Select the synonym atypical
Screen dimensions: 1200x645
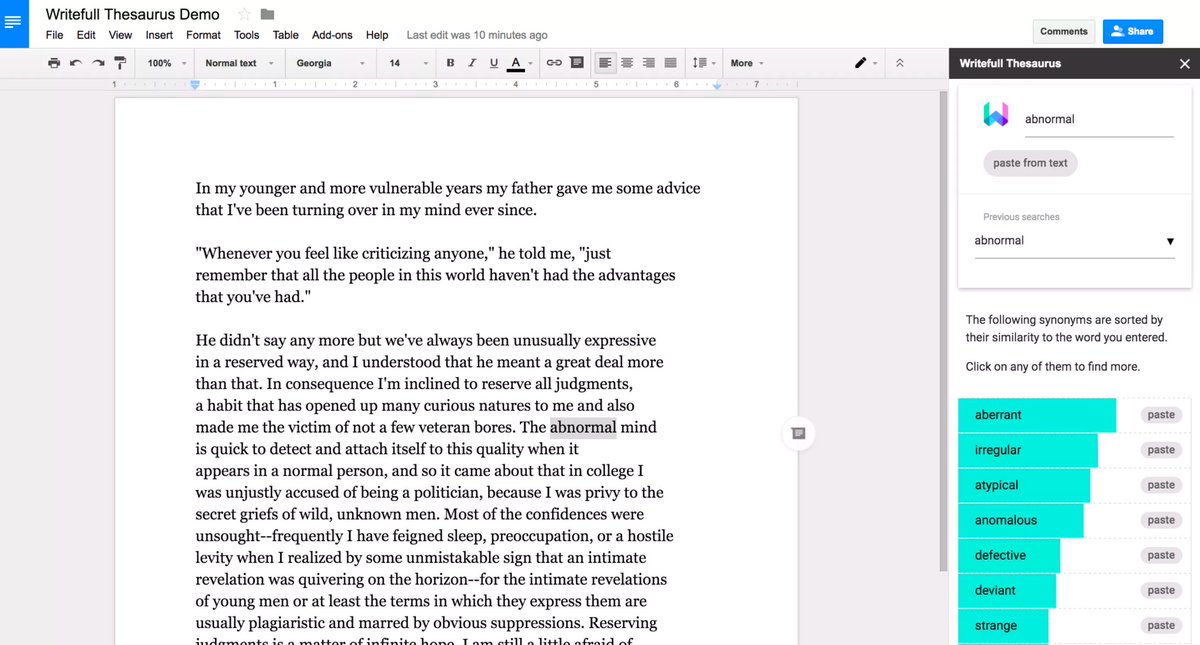[1024, 485]
